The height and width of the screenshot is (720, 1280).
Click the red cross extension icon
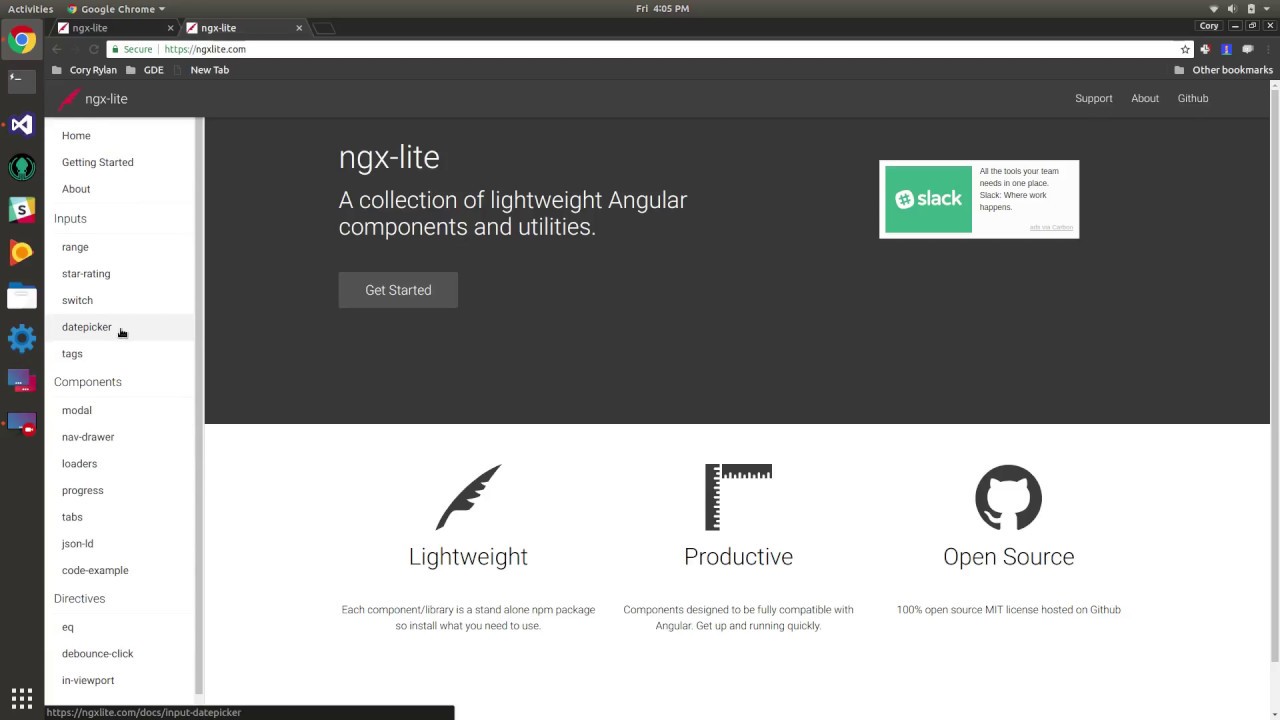(1205, 49)
